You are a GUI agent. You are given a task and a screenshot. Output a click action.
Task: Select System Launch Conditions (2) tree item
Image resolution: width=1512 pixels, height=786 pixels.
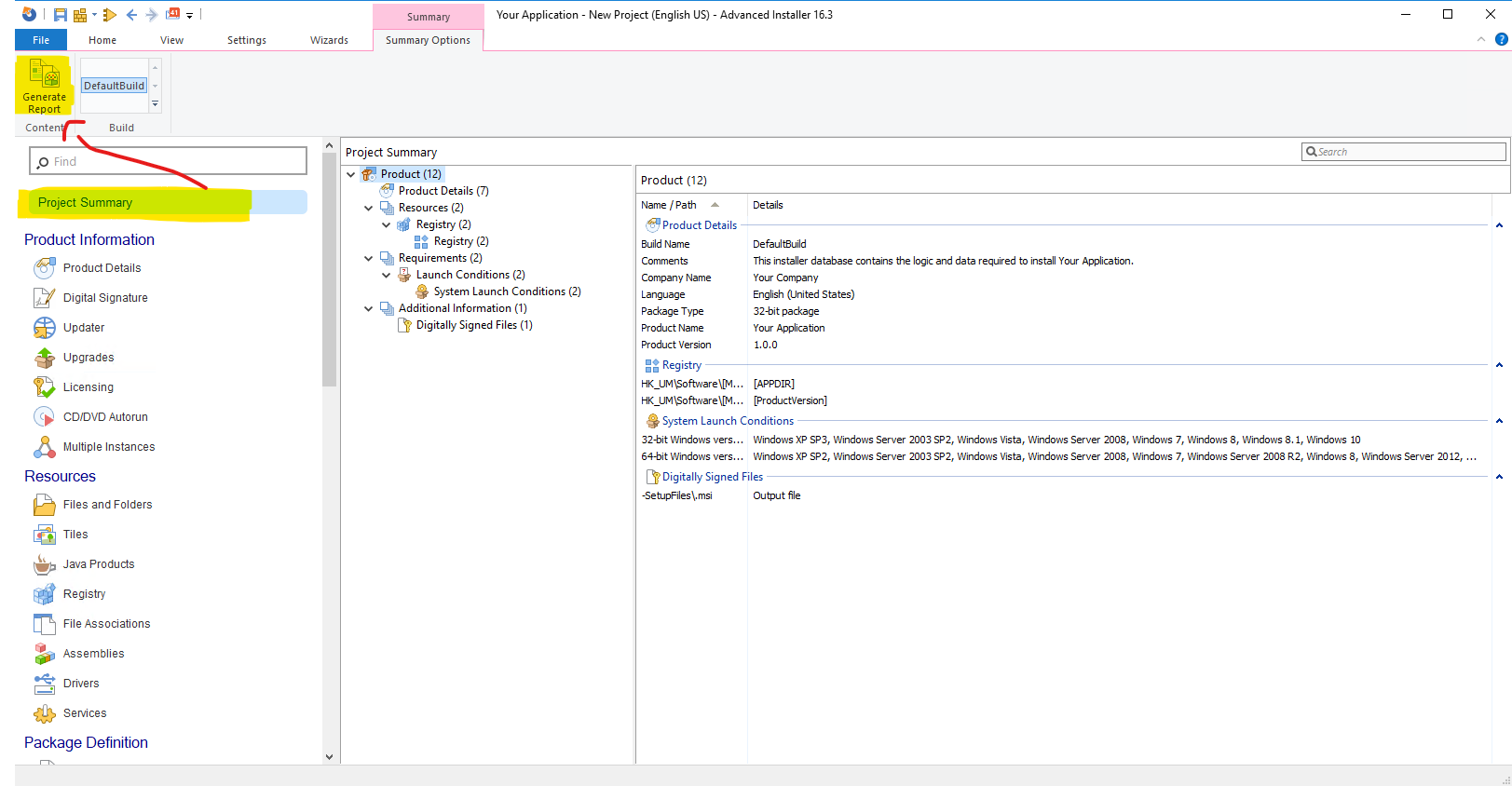pyautogui.click(x=507, y=291)
